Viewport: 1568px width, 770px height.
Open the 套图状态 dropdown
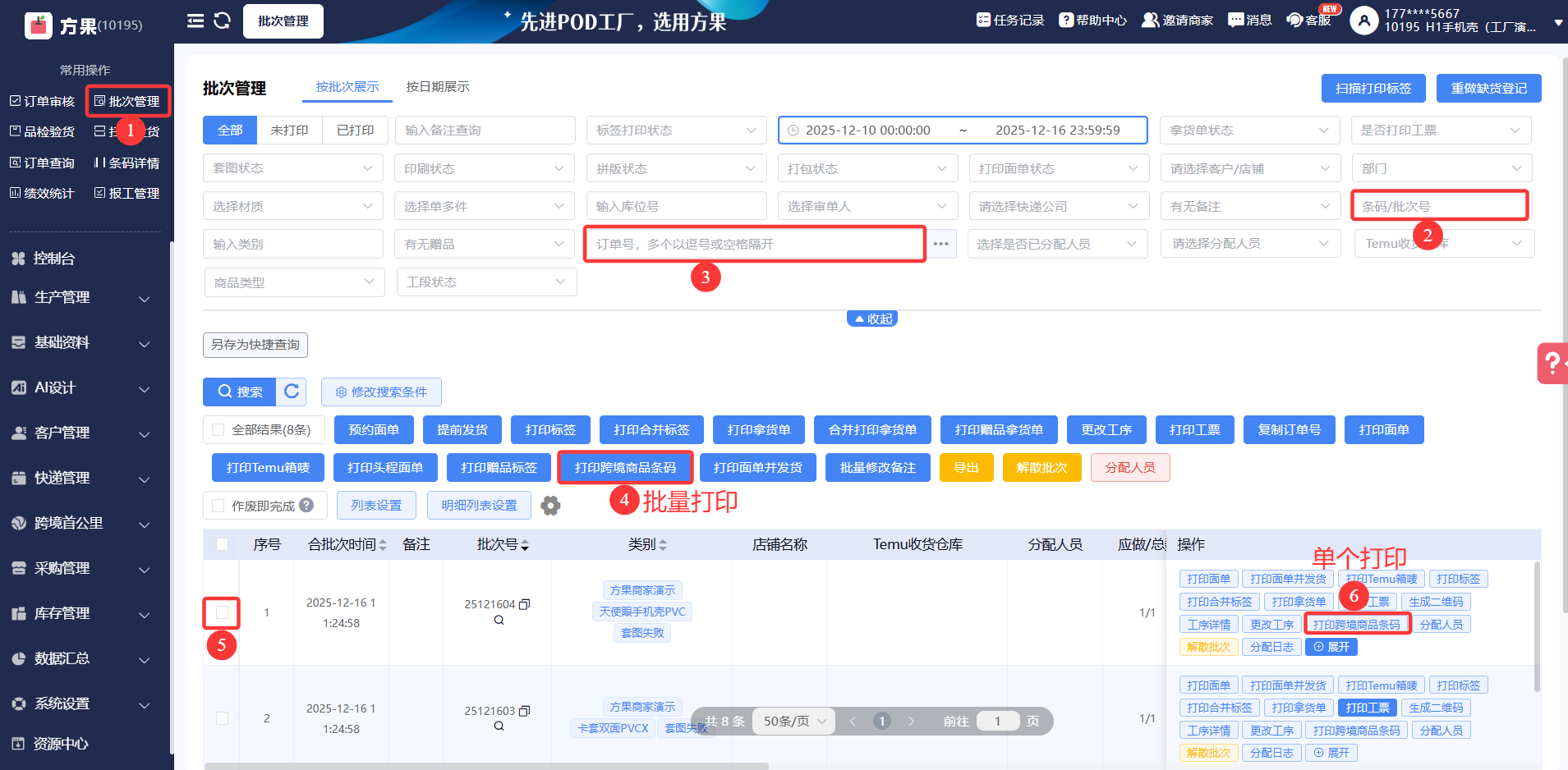pos(292,167)
